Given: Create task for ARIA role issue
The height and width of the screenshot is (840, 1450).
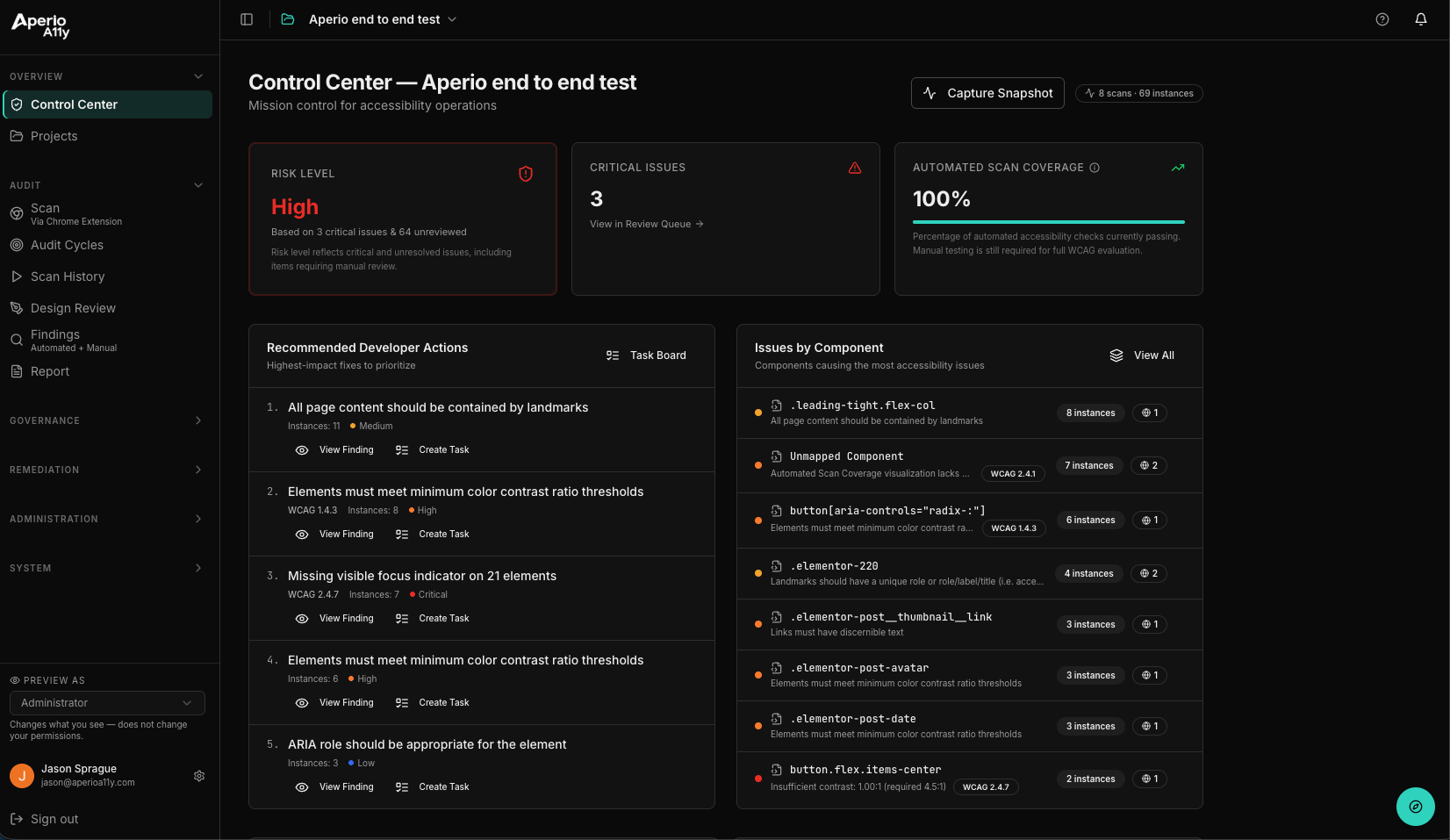Looking at the screenshot, I should coord(433,786).
